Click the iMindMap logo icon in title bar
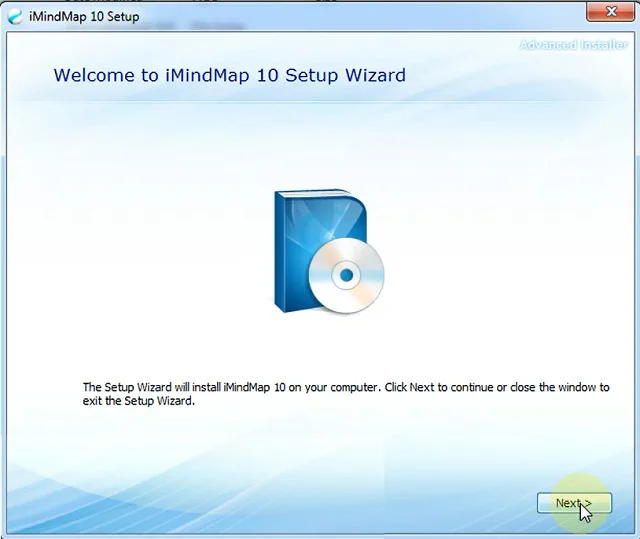 pos(15,17)
